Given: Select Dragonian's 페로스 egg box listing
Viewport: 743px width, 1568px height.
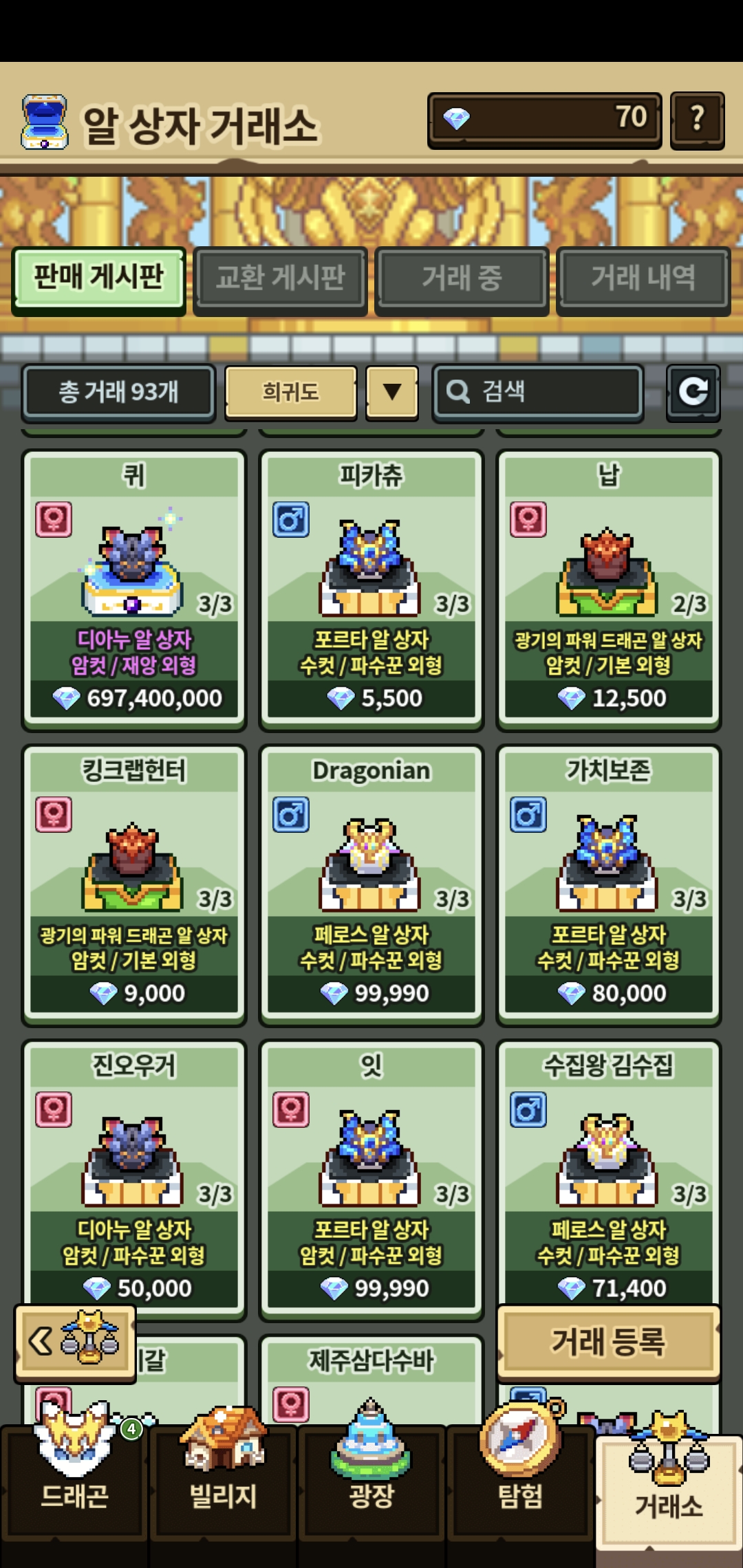Looking at the screenshot, I should [371, 884].
